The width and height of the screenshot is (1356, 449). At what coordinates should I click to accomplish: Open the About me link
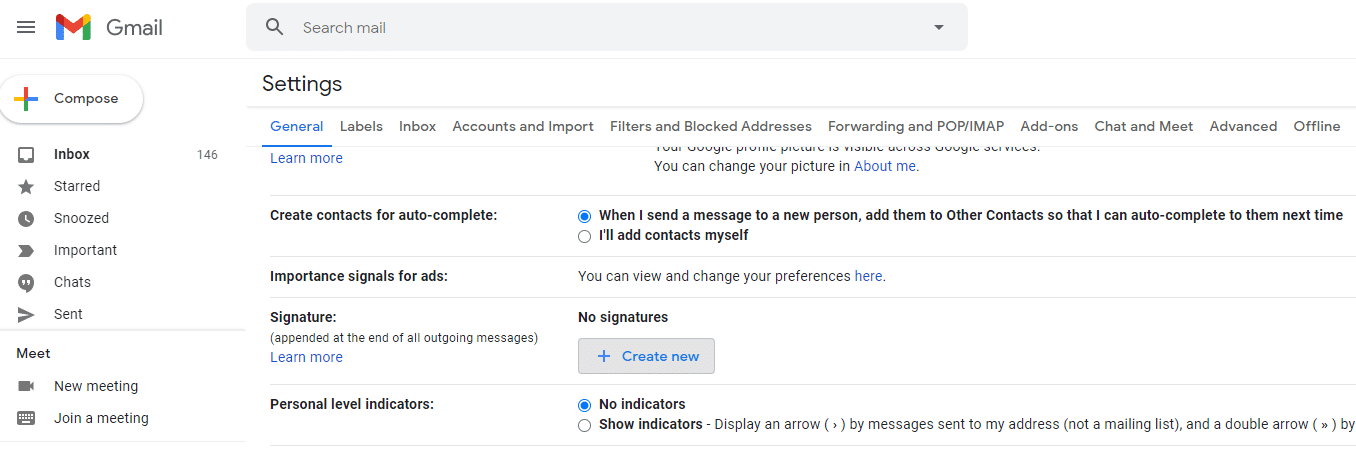click(x=886, y=167)
